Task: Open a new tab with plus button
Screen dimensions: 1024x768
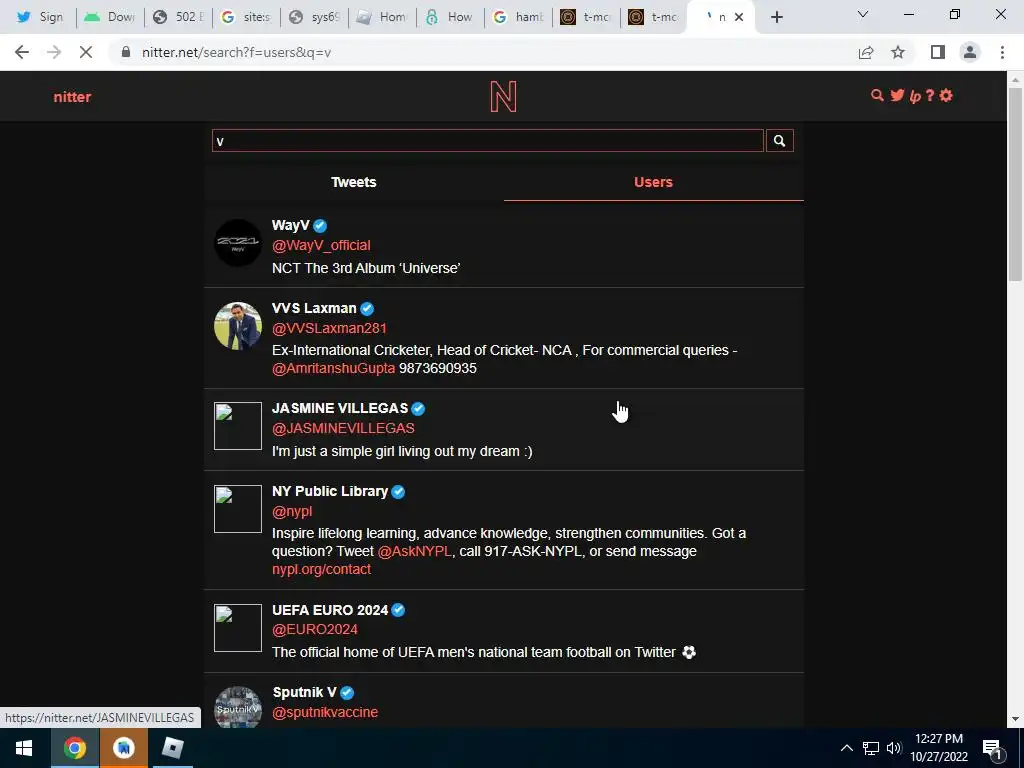Action: tap(776, 17)
